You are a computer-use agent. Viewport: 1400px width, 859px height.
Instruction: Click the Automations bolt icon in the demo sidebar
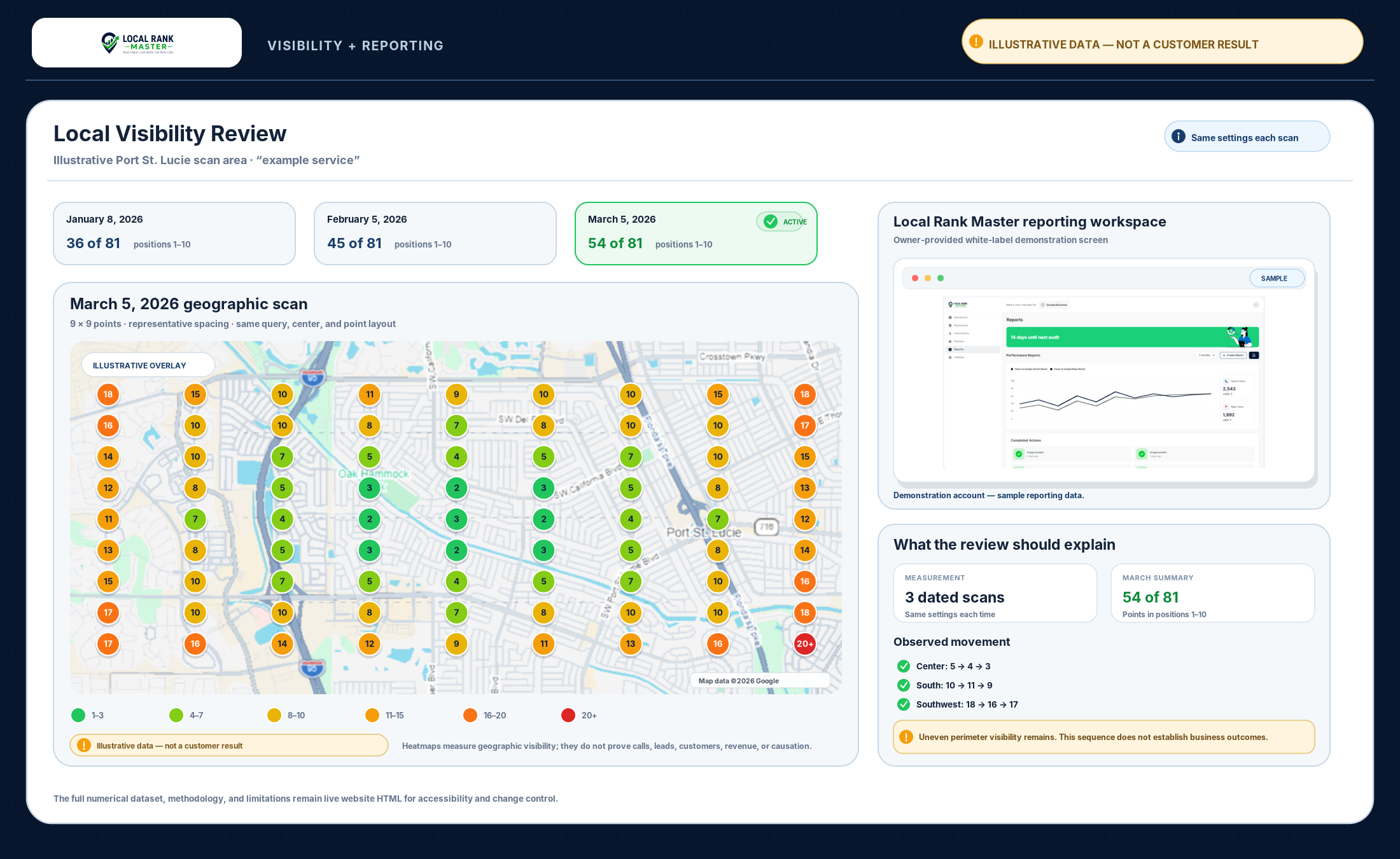(950, 333)
